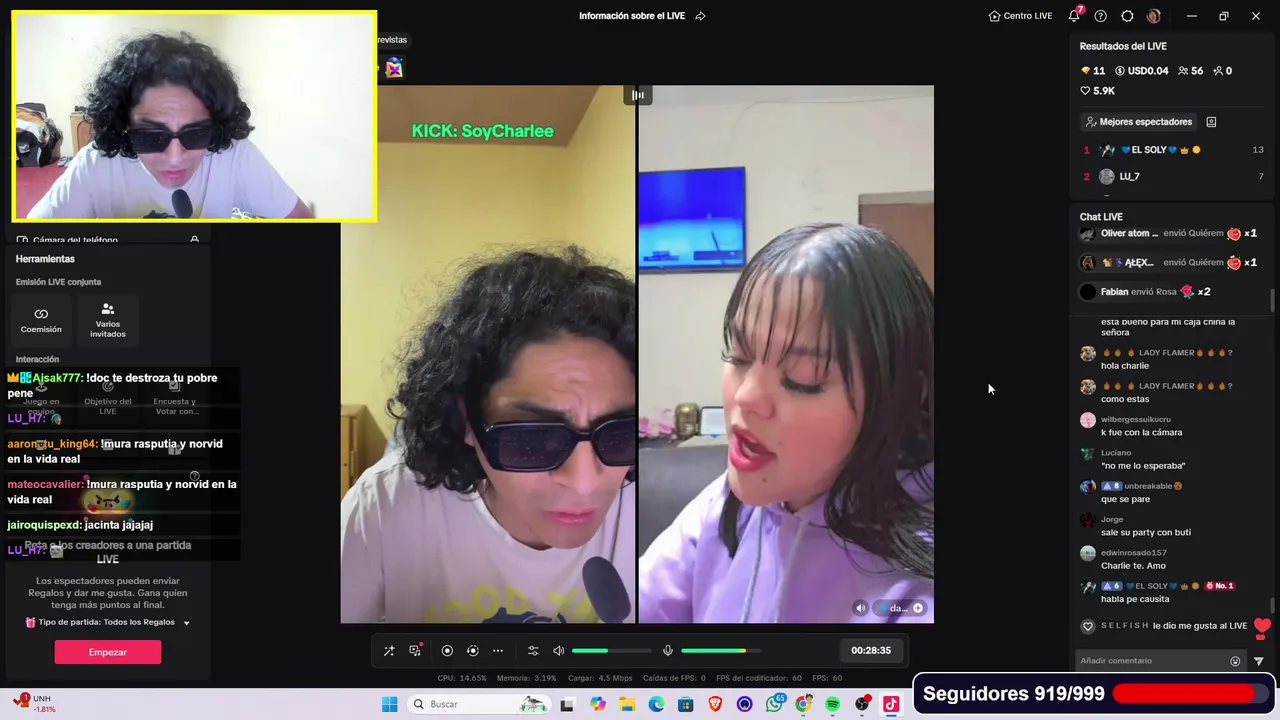Click the taskbar Buscar search box

click(480, 704)
